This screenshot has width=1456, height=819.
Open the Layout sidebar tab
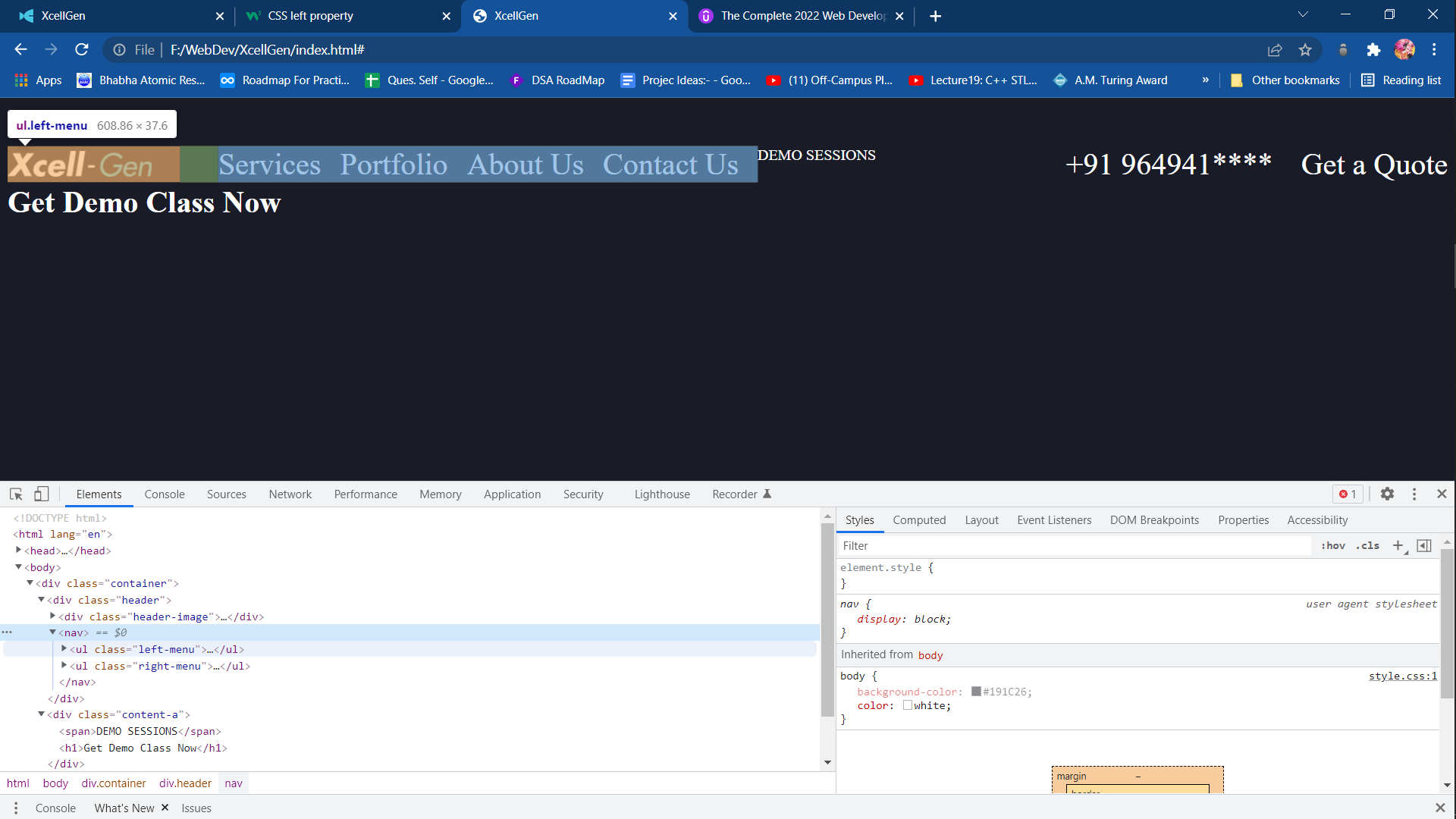pyautogui.click(x=981, y=519)
